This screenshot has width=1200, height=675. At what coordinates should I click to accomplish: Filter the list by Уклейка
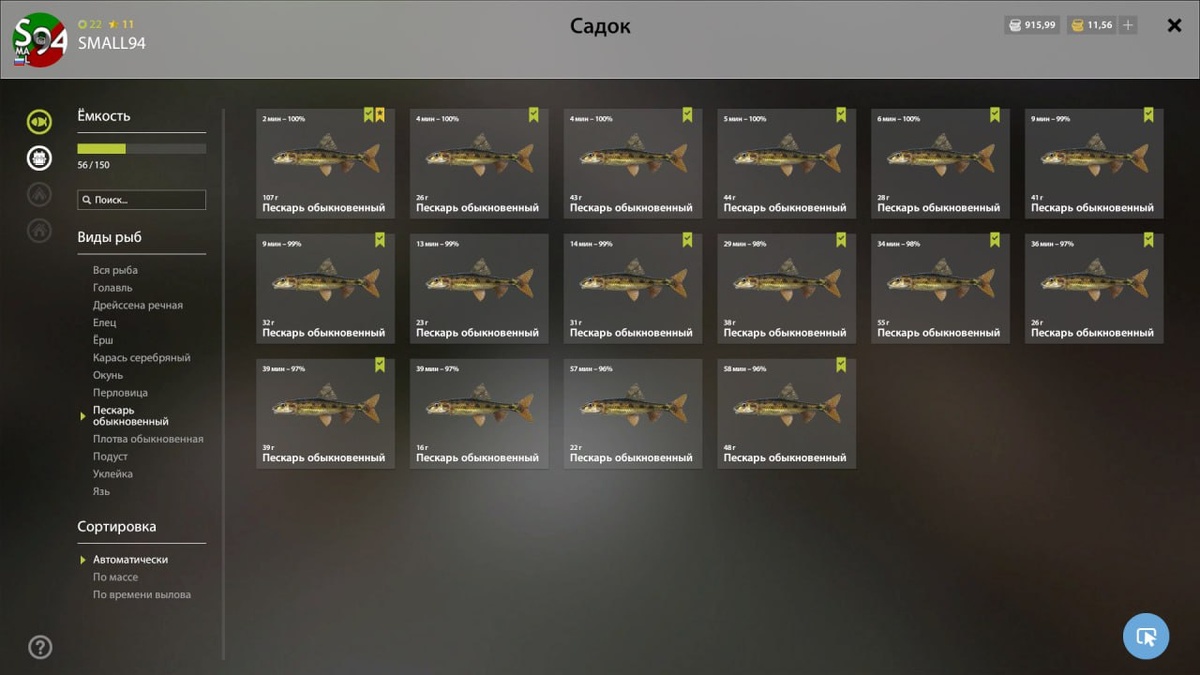113,474
